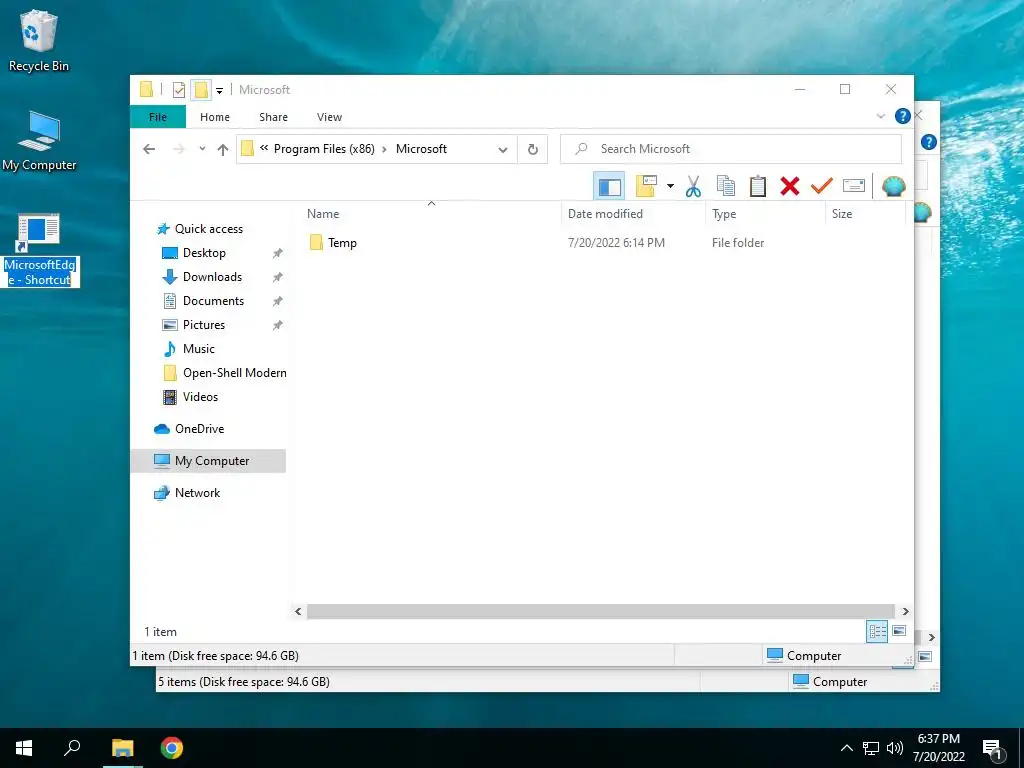Click the new folder toolbar icon
Viewport: 1024px width, 768px height.
coord(646,186)
